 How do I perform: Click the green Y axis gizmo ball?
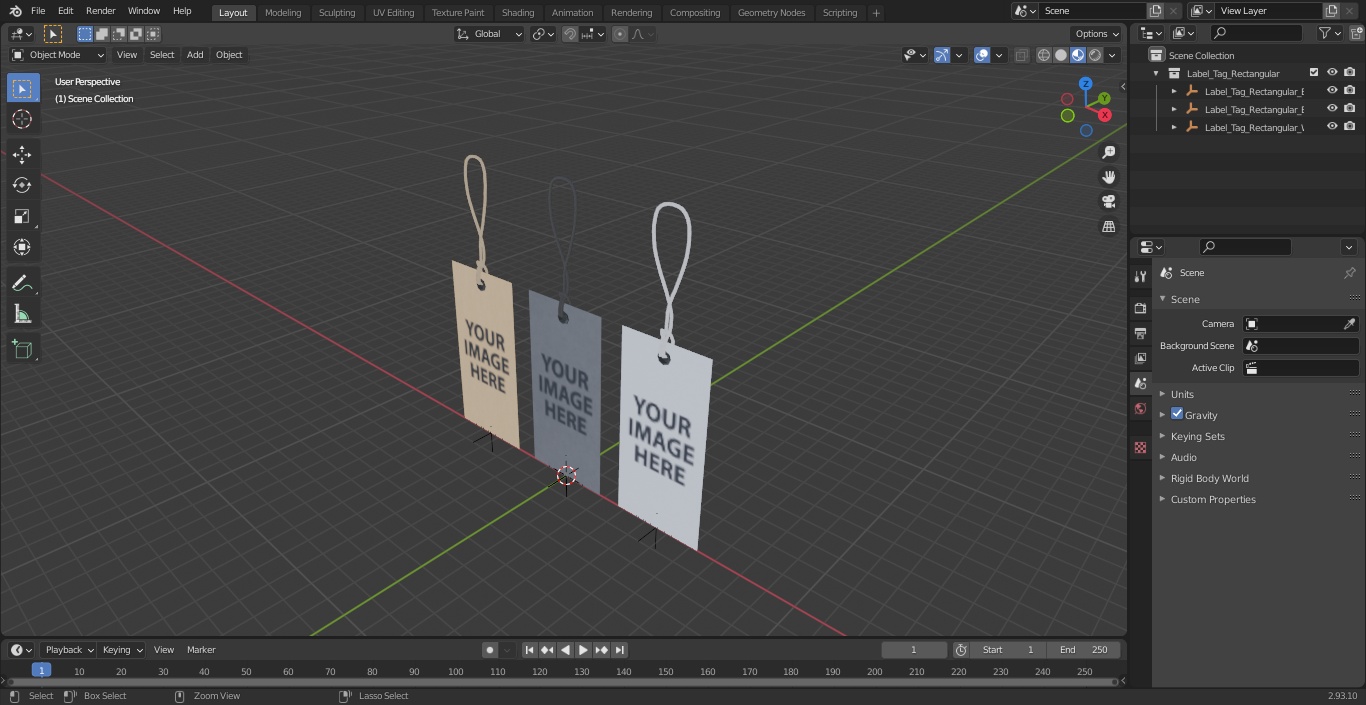[1104, 98]
